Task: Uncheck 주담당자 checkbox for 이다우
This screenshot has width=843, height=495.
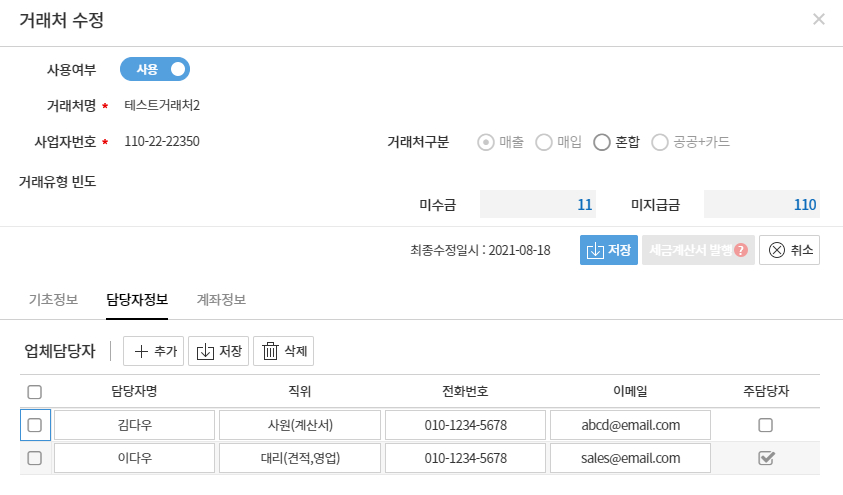Action: 766,458
